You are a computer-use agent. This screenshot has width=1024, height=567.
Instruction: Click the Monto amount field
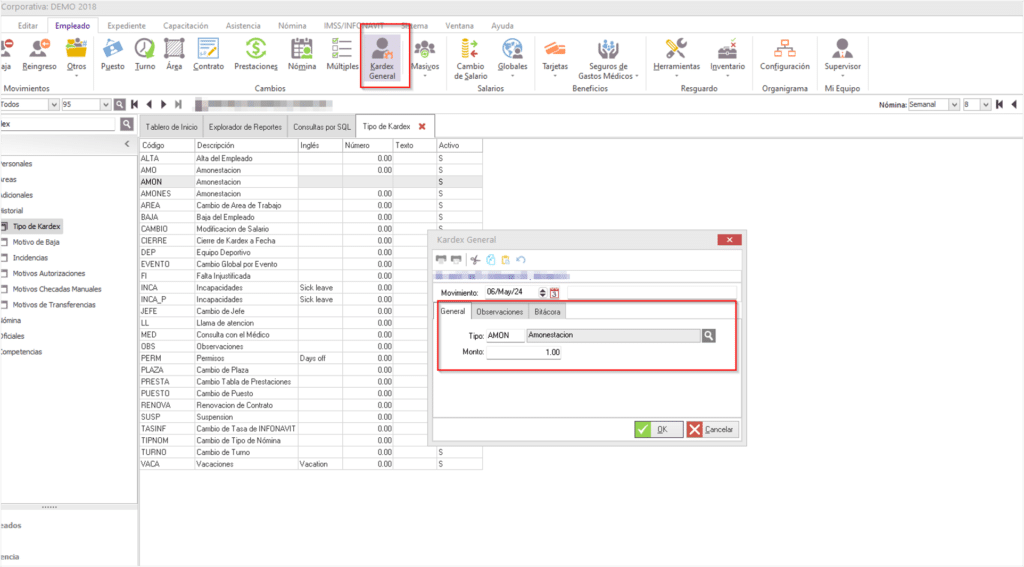pos(523,353)
